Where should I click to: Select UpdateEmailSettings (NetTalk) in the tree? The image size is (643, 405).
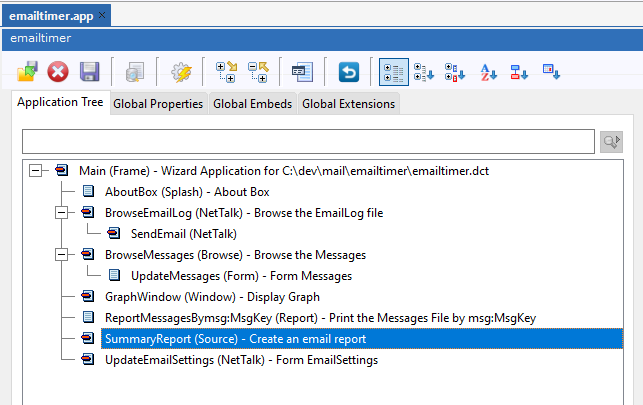pos(241,360)
